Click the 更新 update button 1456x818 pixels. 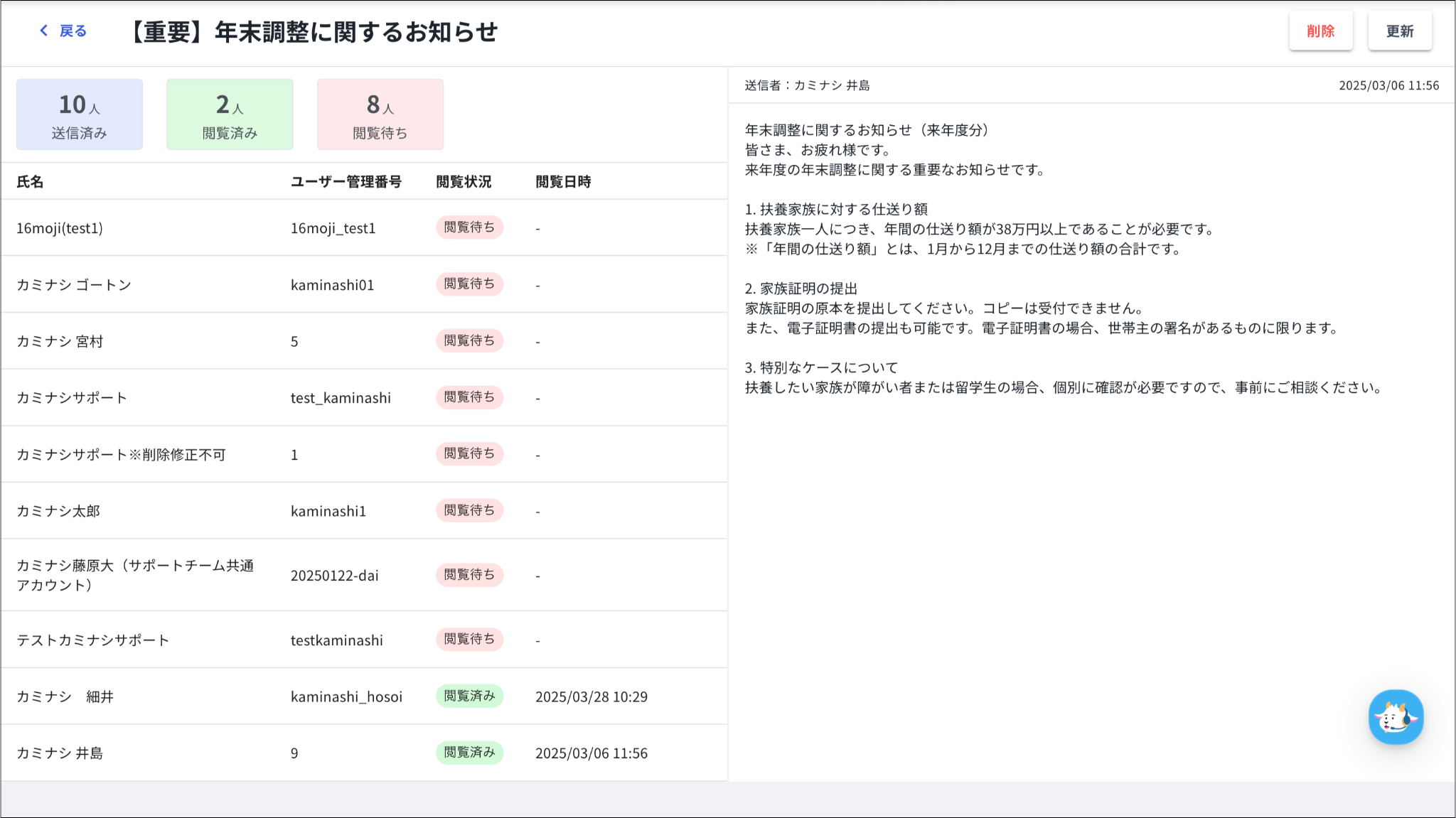[x=1399, y=31]
